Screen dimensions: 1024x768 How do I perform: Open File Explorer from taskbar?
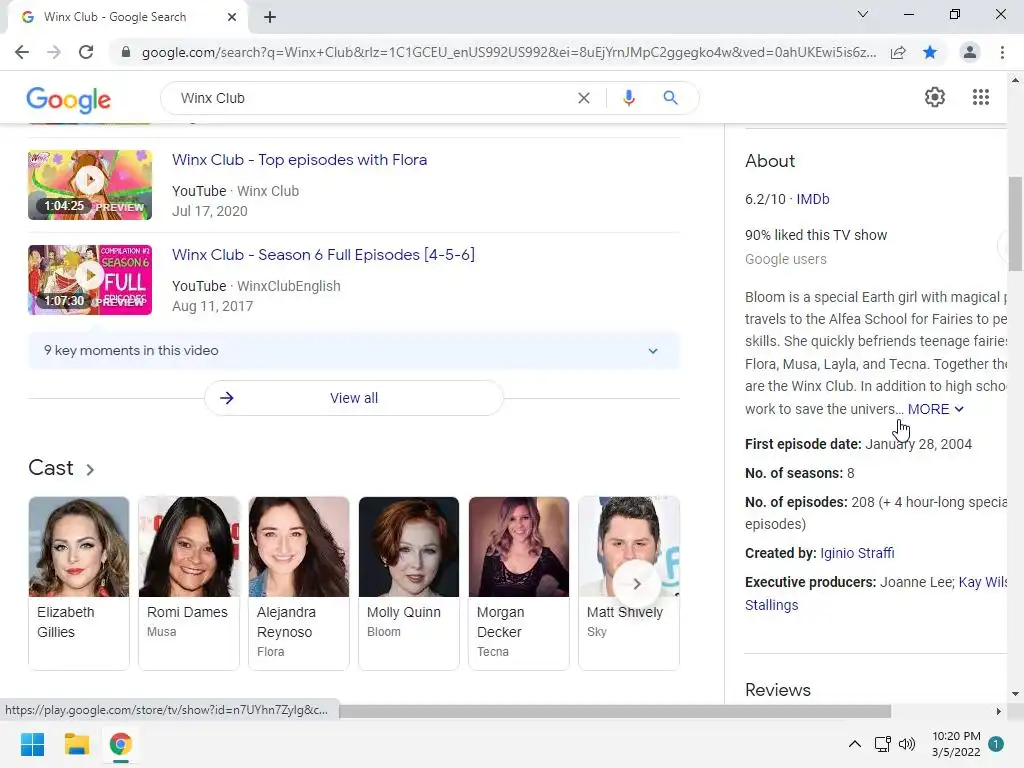click(76, 744)
